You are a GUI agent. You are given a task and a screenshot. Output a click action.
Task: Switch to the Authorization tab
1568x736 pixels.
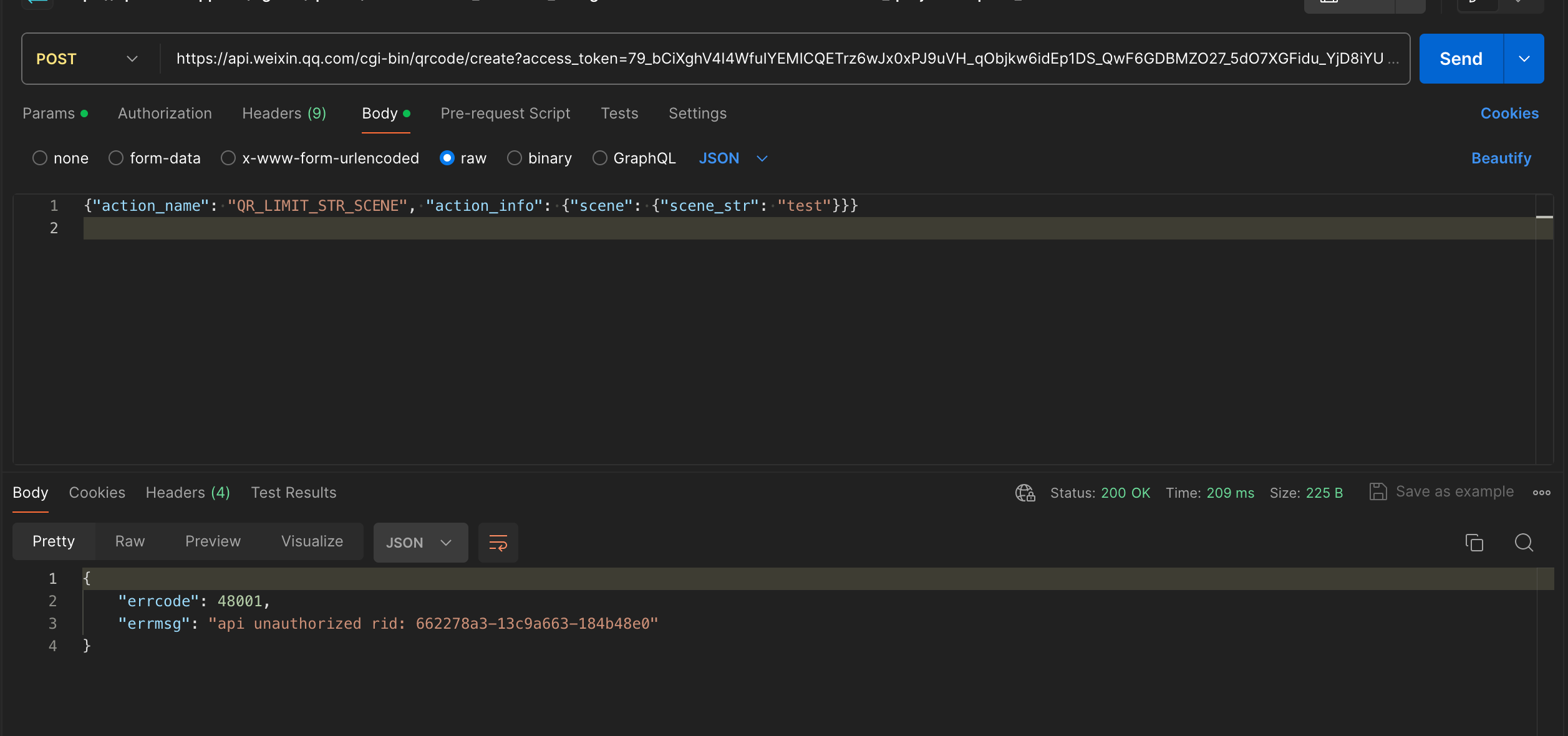pyautogui.click(x=165, y=114)
